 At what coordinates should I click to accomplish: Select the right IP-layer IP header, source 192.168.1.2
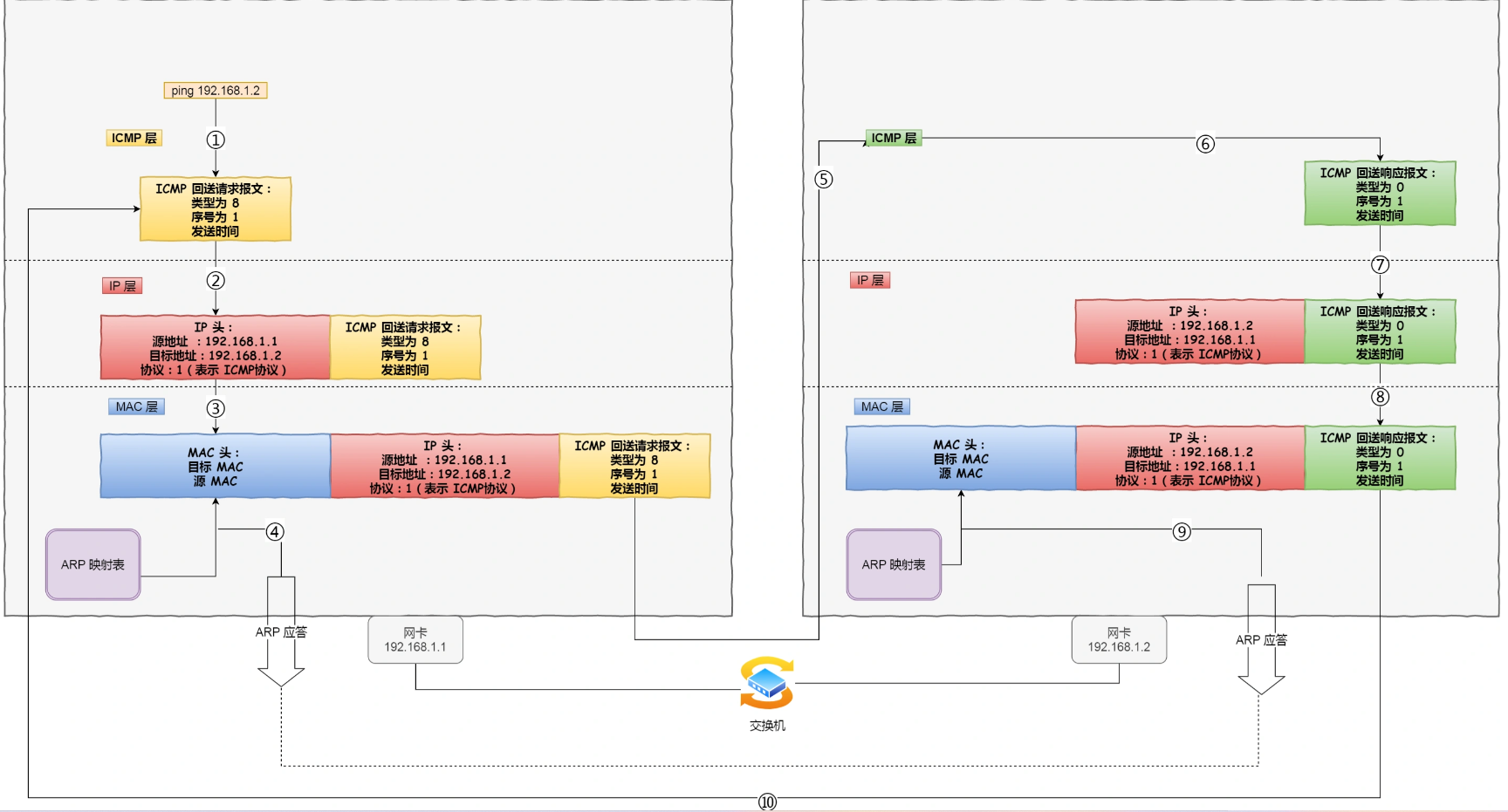1190,331
